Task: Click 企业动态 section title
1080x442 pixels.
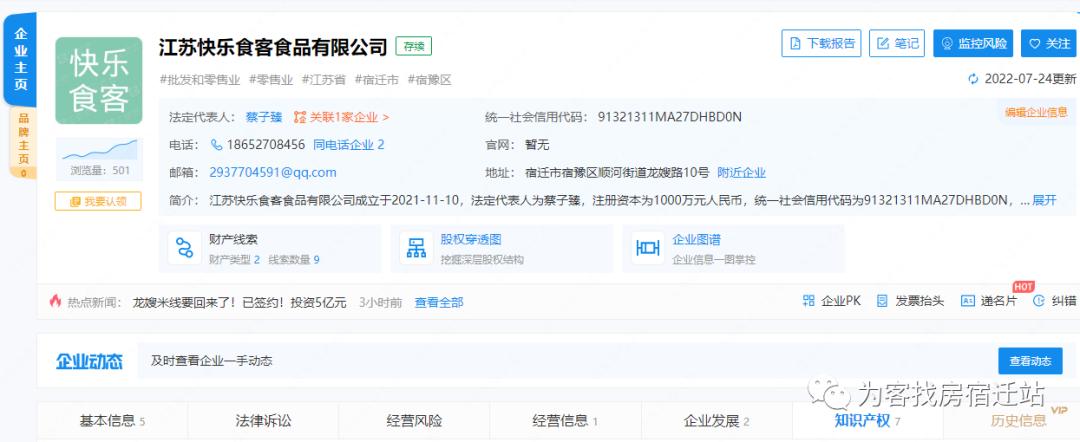Action: pyautogui.click(x=90, y=361)
